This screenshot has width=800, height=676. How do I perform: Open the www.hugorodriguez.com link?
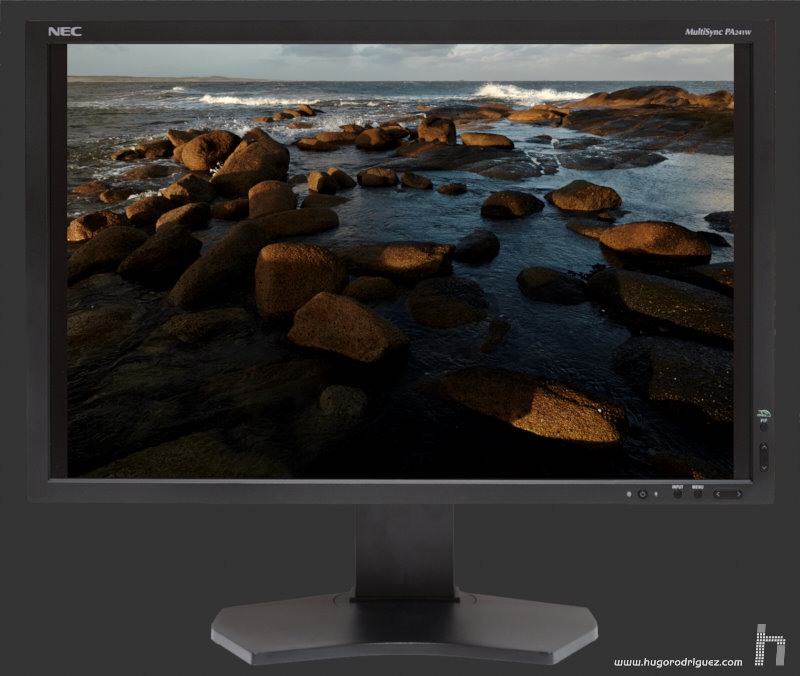pos(678,662)
